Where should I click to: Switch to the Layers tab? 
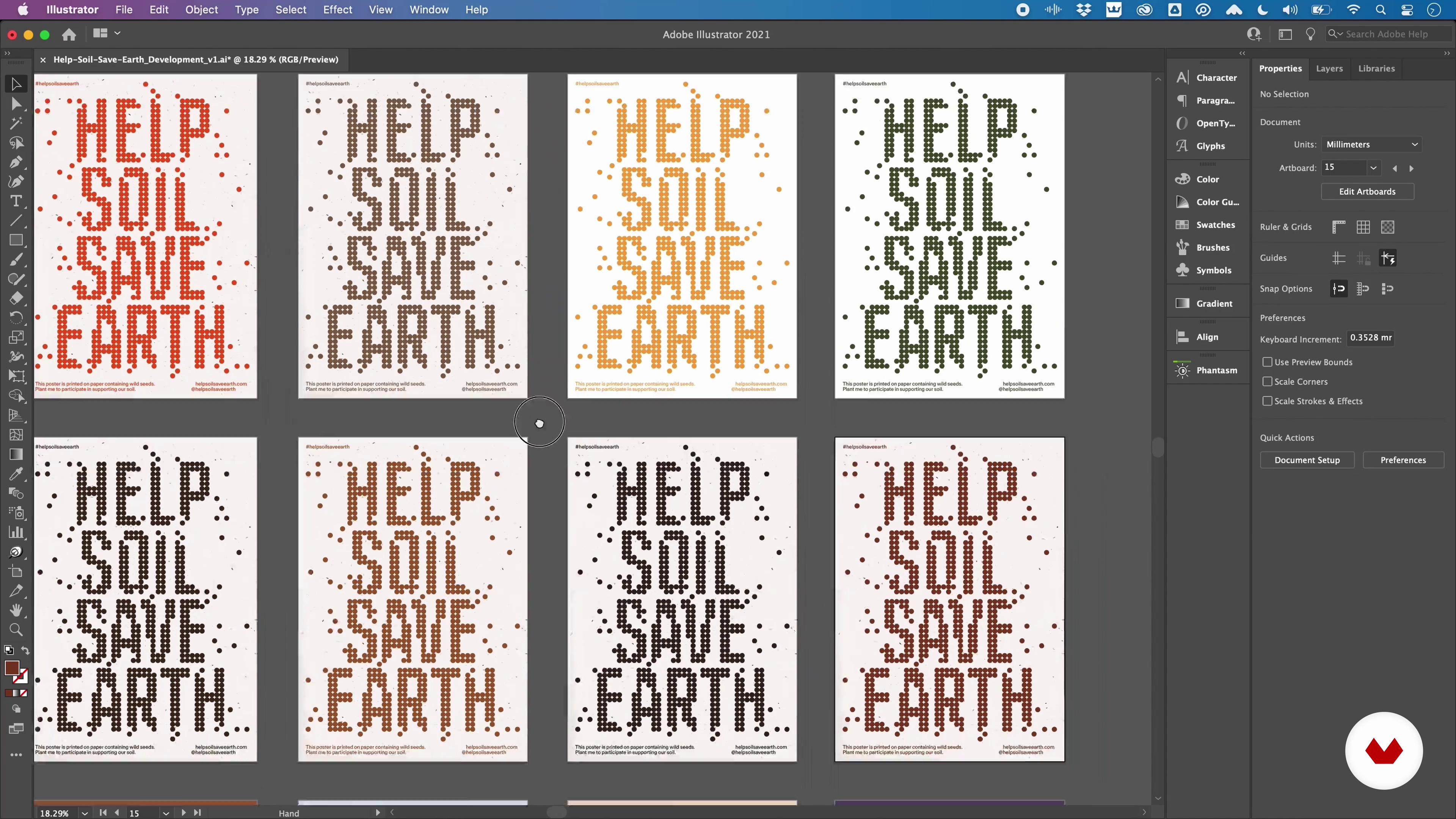pos(1329,68)
